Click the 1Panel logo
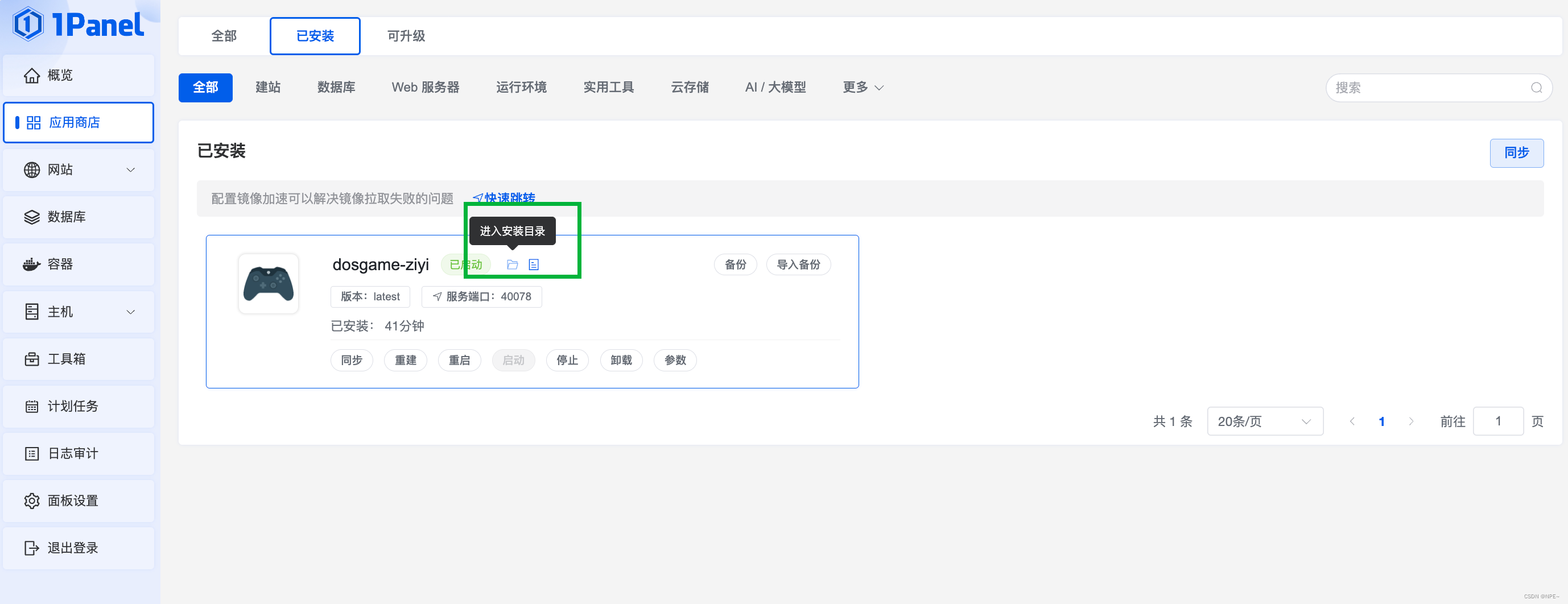The image size is (1568, 604). click(x=79, y=24)
